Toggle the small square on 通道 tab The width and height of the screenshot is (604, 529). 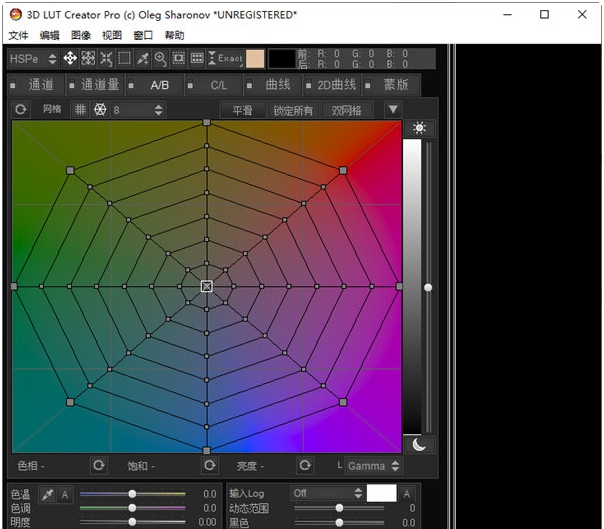13,85
